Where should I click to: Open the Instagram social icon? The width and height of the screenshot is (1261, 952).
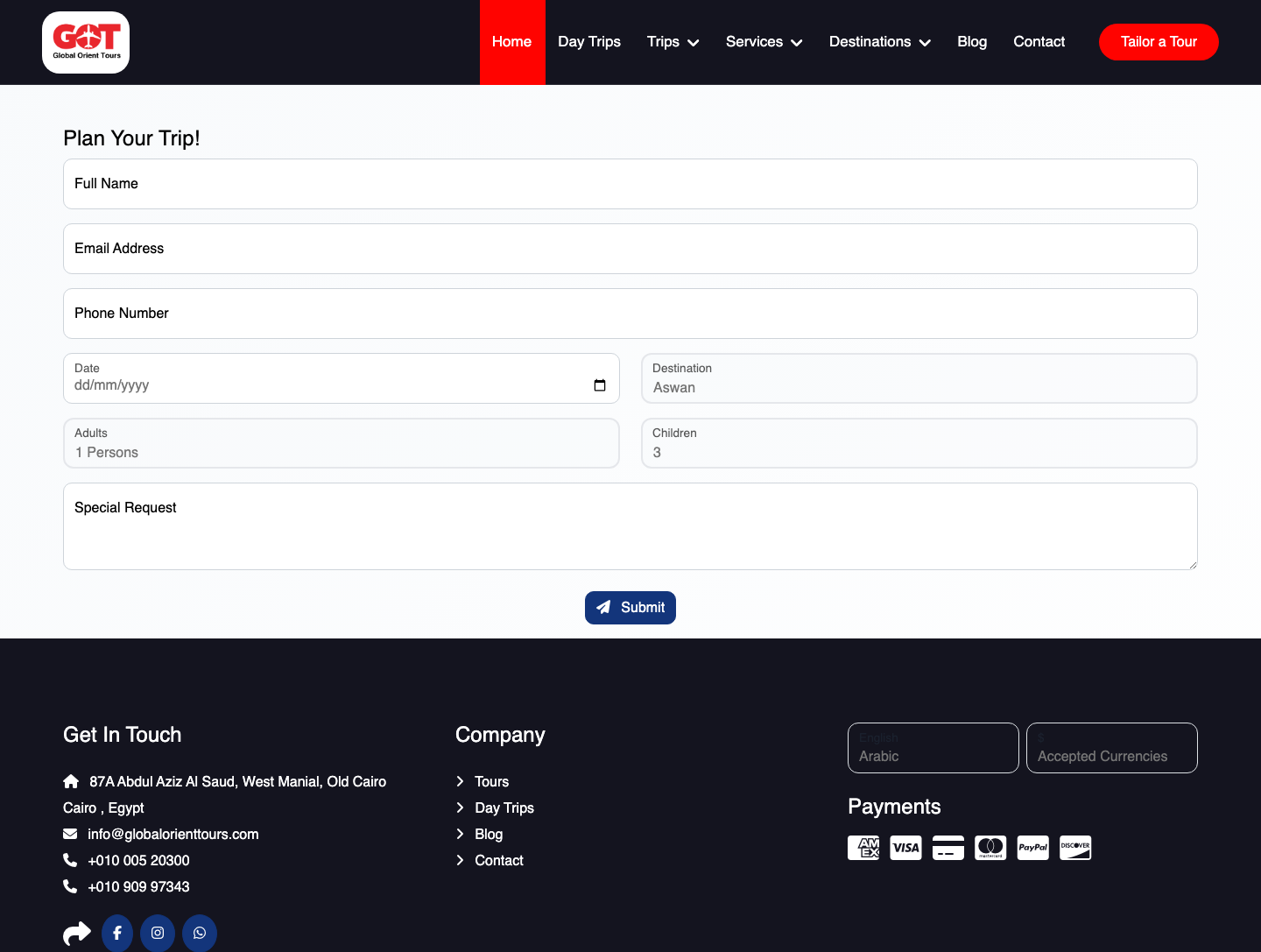(158, 933)
